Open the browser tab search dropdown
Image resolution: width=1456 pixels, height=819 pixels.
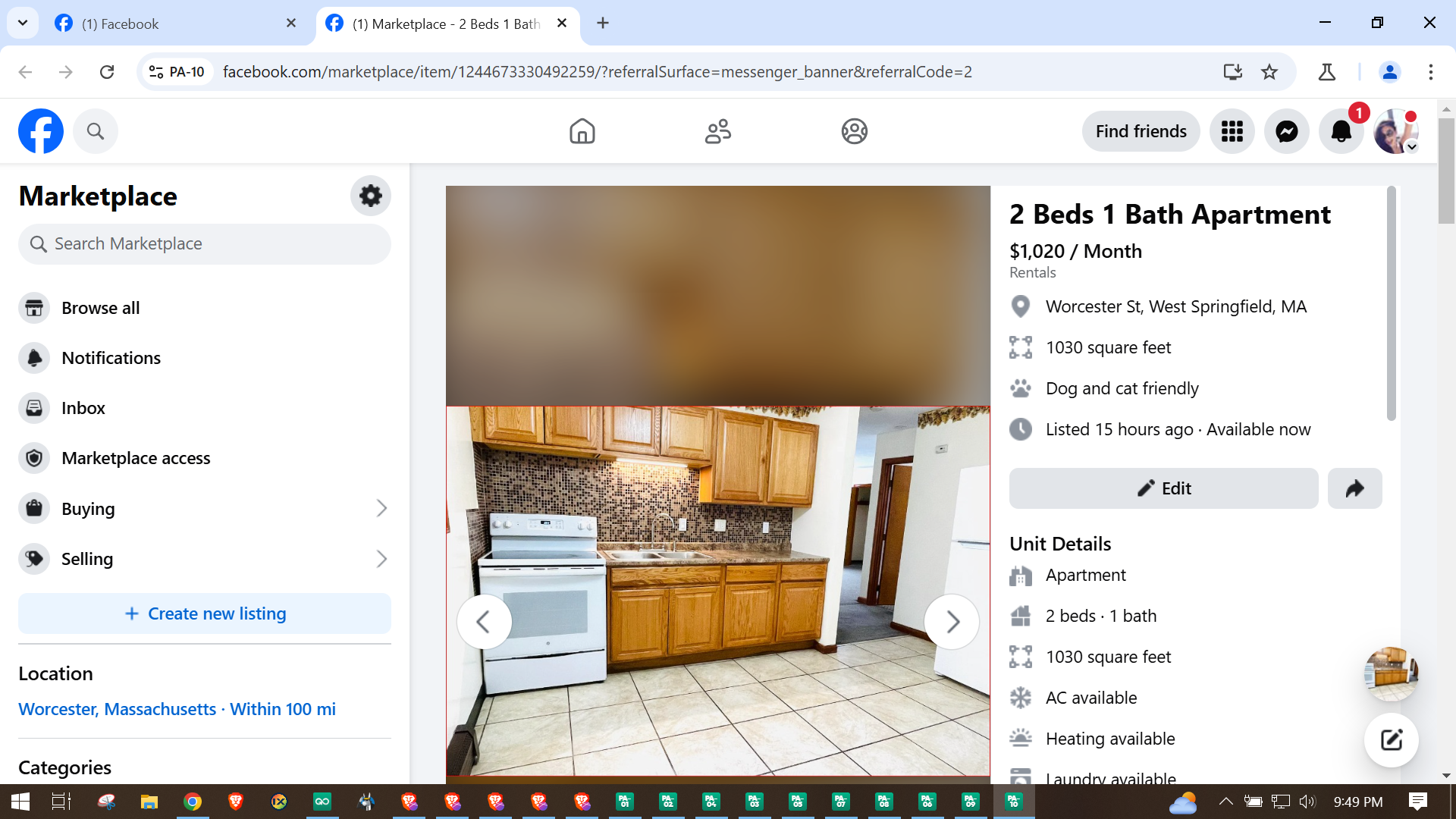pyautogui.click(x=23, y=23)
